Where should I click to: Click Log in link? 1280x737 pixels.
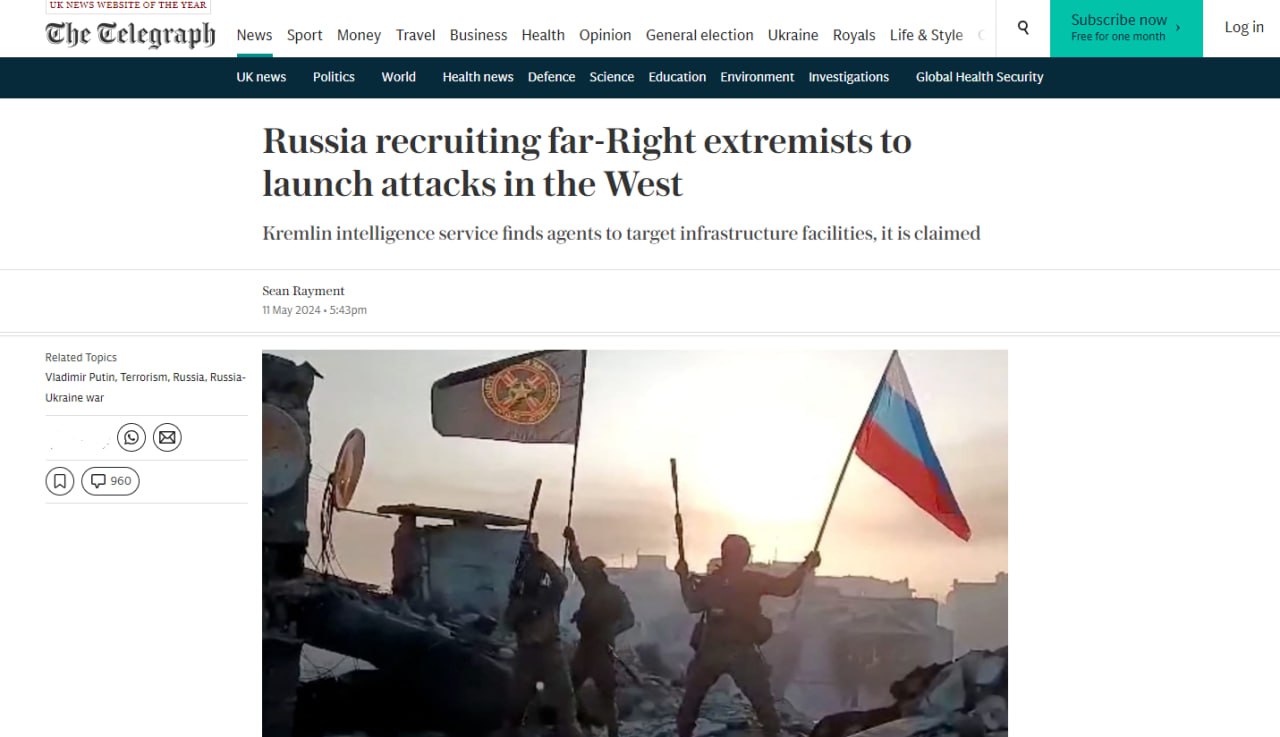1244,27
